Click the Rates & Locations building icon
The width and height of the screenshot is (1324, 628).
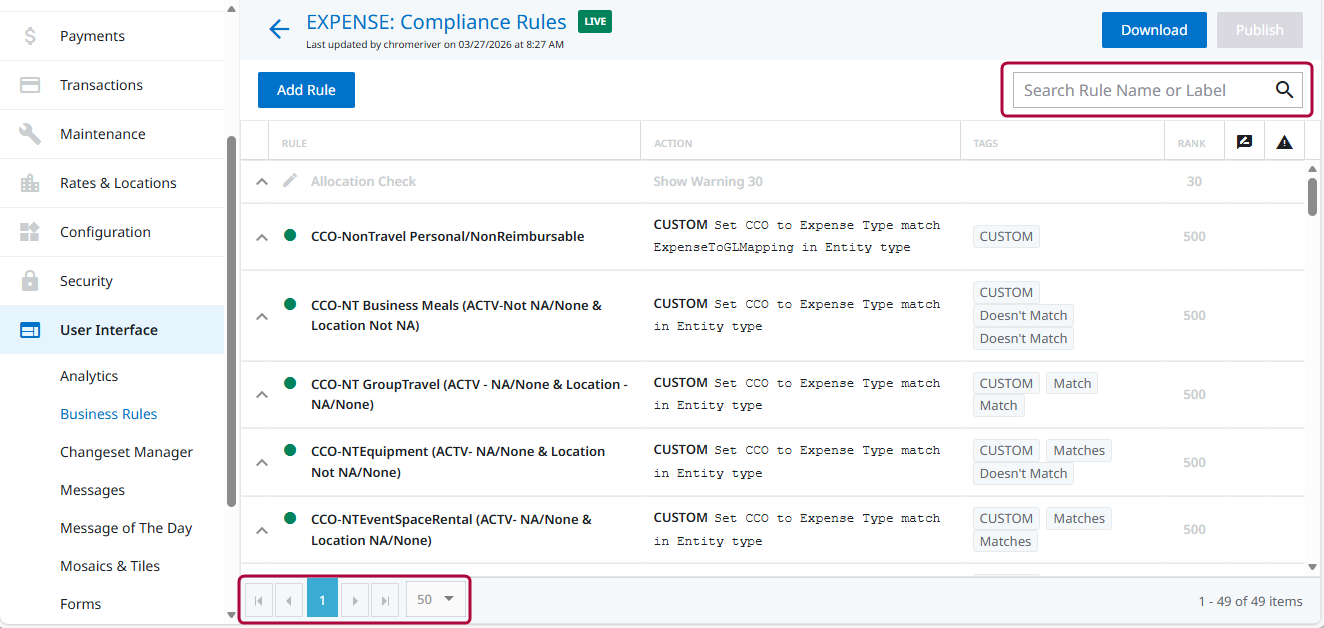click(x=30, y=183)
